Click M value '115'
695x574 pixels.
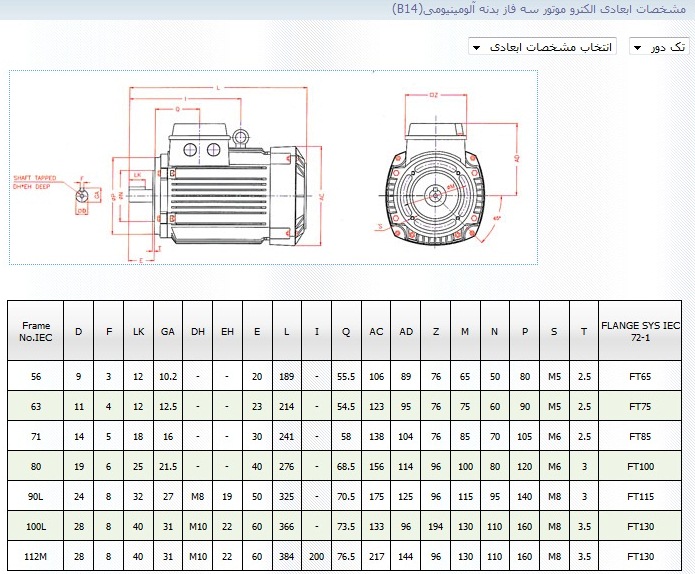(x=465, y=496)
